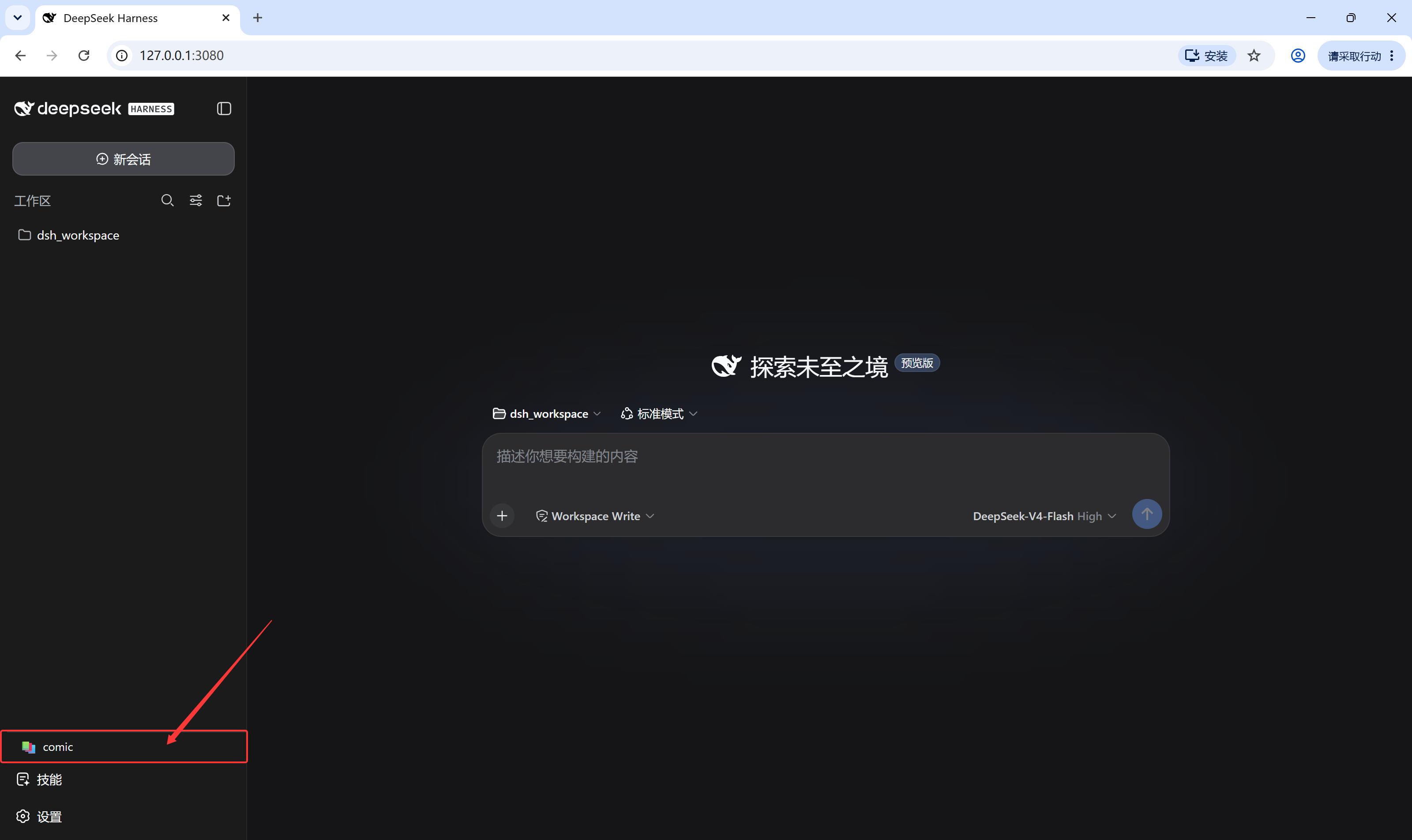
Task: Open the Workspace Write permission dropdown
Action: pos(595,516)
